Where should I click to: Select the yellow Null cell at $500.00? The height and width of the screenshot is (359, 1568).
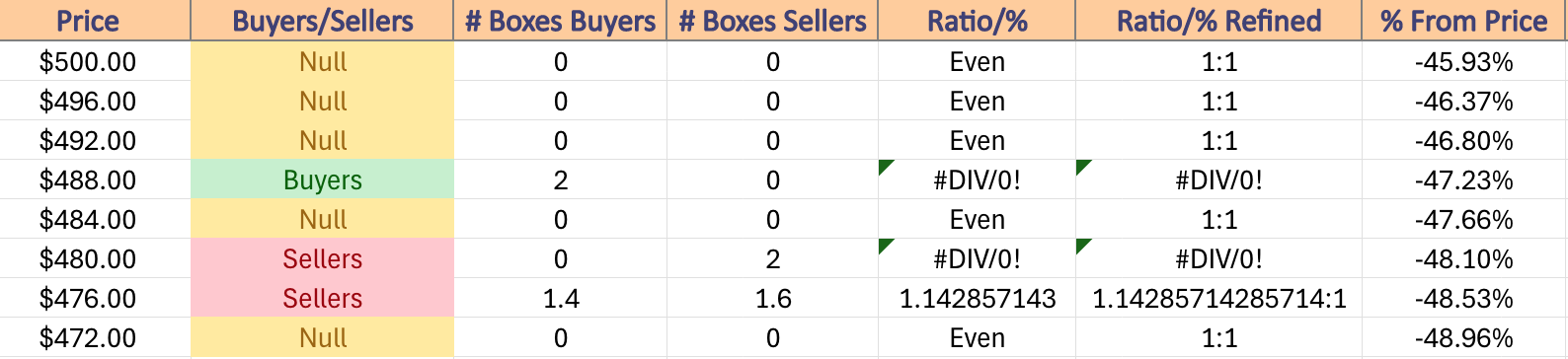point(322,61)
